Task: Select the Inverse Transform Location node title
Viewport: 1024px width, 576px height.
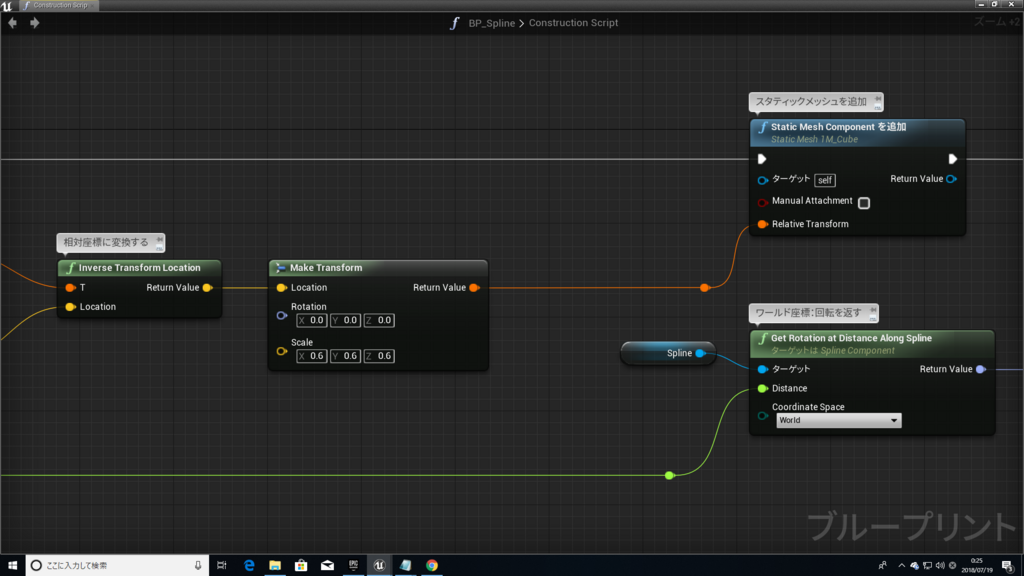Action: (x=139, y=268)
